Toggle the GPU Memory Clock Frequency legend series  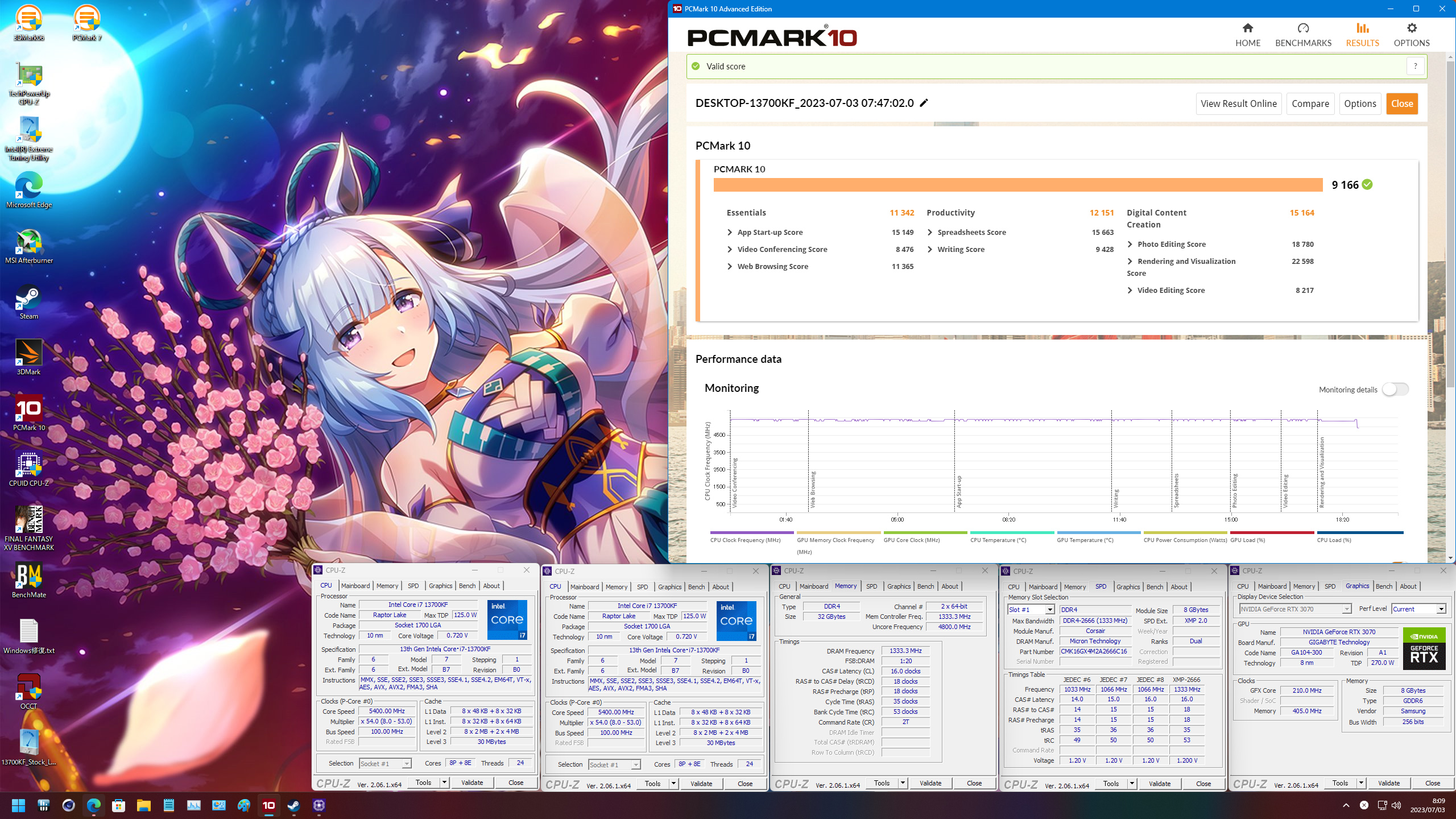(x=838, y=543)
